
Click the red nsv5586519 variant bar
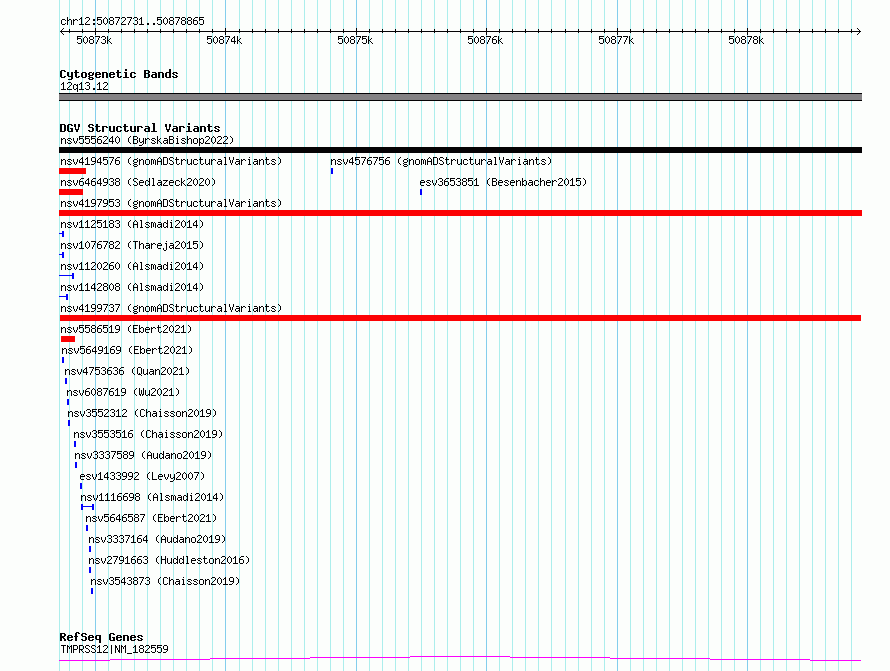tap(68, 339)
